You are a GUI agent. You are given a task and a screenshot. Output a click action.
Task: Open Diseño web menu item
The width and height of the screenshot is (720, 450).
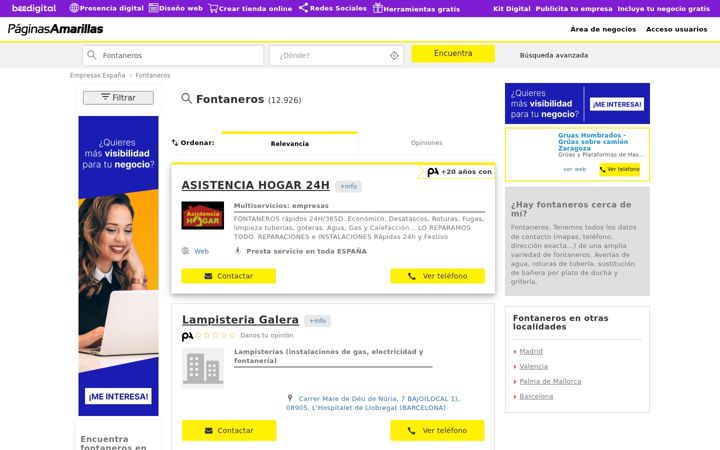tap(176, 8)
